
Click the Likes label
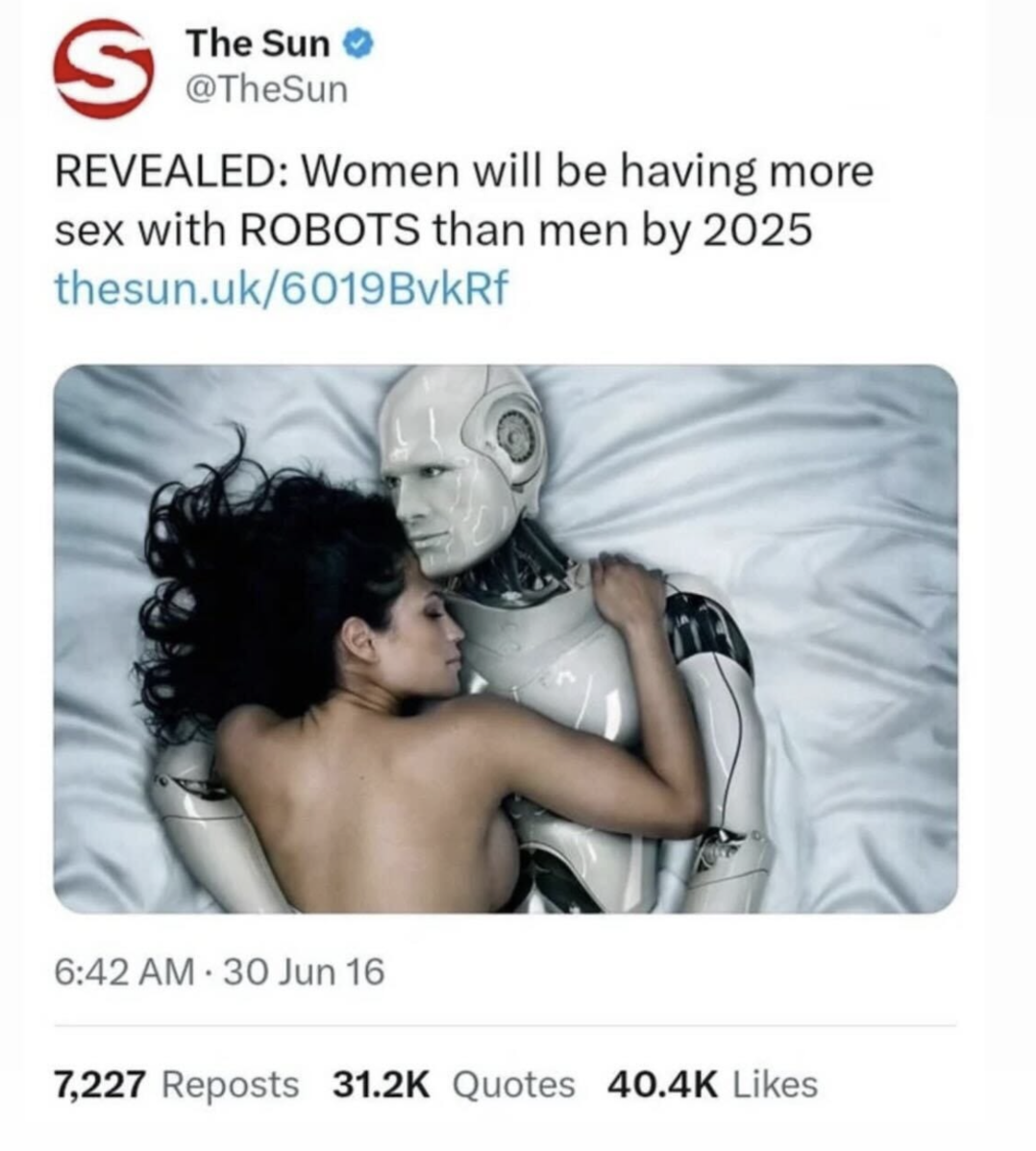776,1084
